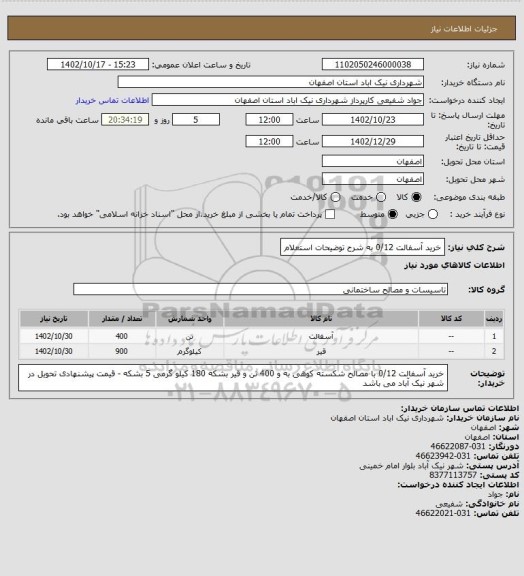Select the قیر row name cell

click(x=321, y=352)
